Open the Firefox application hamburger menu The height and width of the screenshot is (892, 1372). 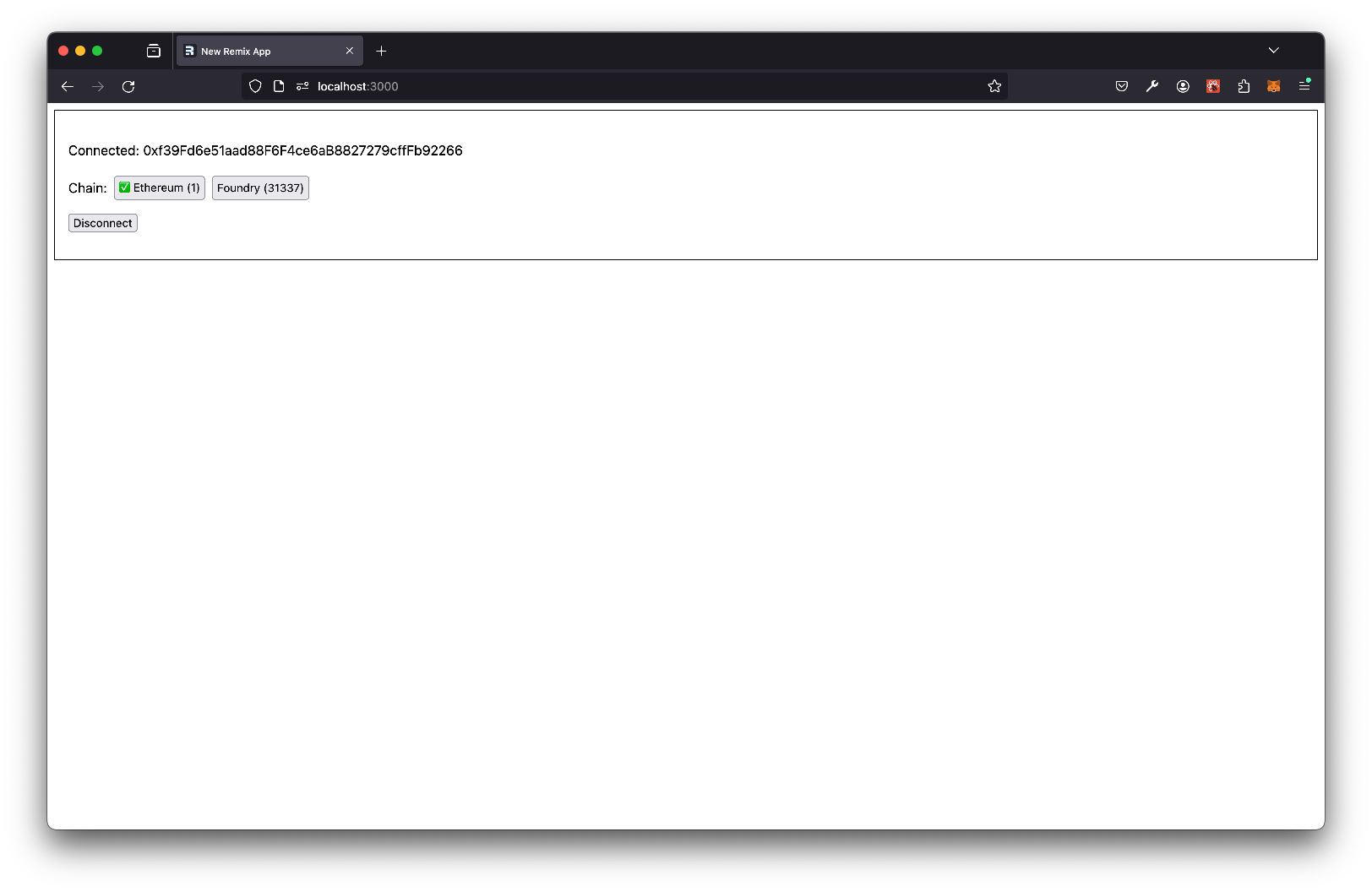pyautogui.click(x=1304, y=86)
